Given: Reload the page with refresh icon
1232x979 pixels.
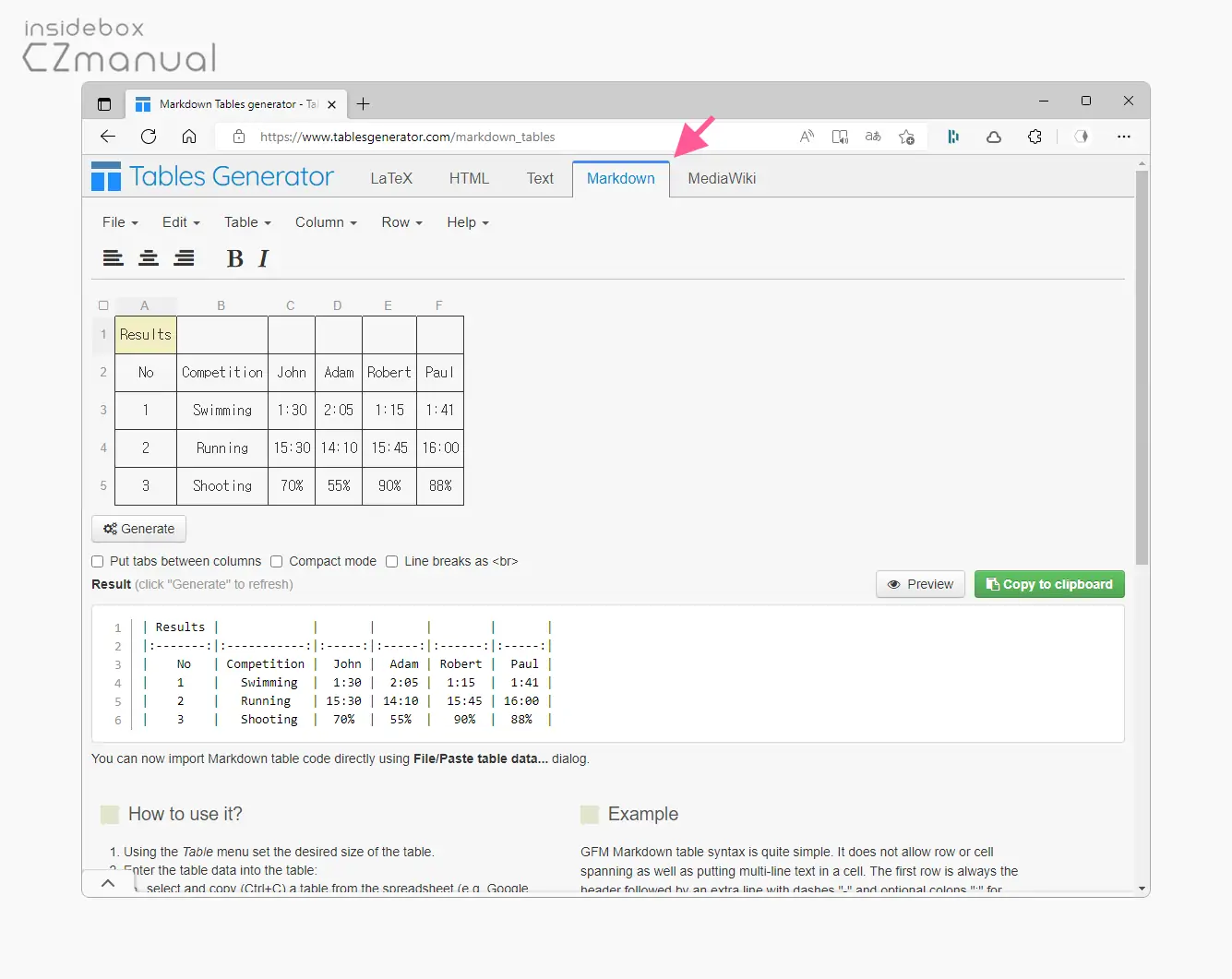Looking at the screenshot, I should [149, 137].
